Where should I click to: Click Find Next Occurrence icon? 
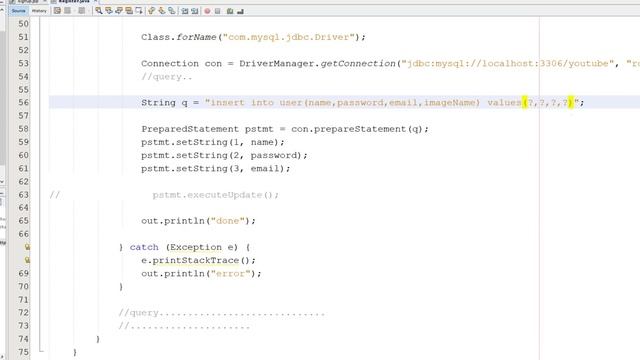[119, 11]
